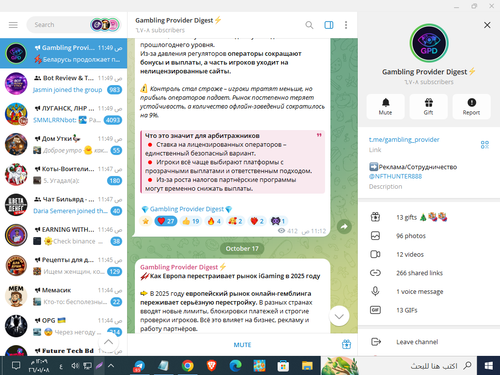500x375 pixels.
Task: Toggle the star reaction on the post
Action: point(146,221)
